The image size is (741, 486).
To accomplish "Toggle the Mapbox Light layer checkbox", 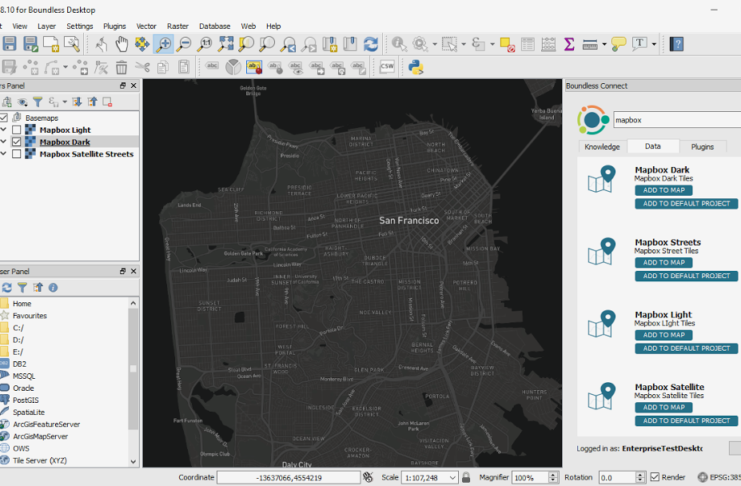I will [17, 130].
